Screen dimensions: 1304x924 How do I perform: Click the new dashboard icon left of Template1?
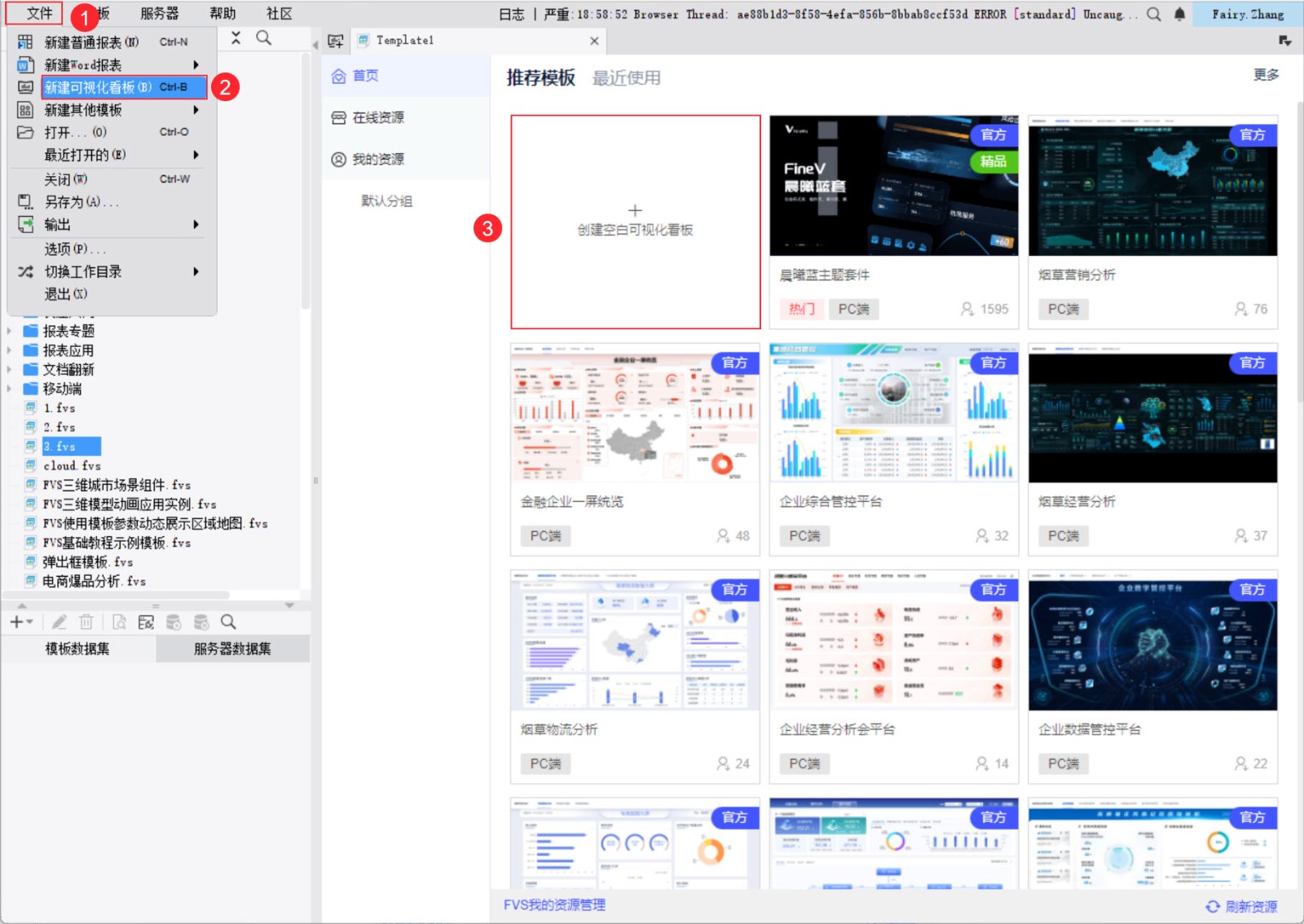tap(336, 41)
